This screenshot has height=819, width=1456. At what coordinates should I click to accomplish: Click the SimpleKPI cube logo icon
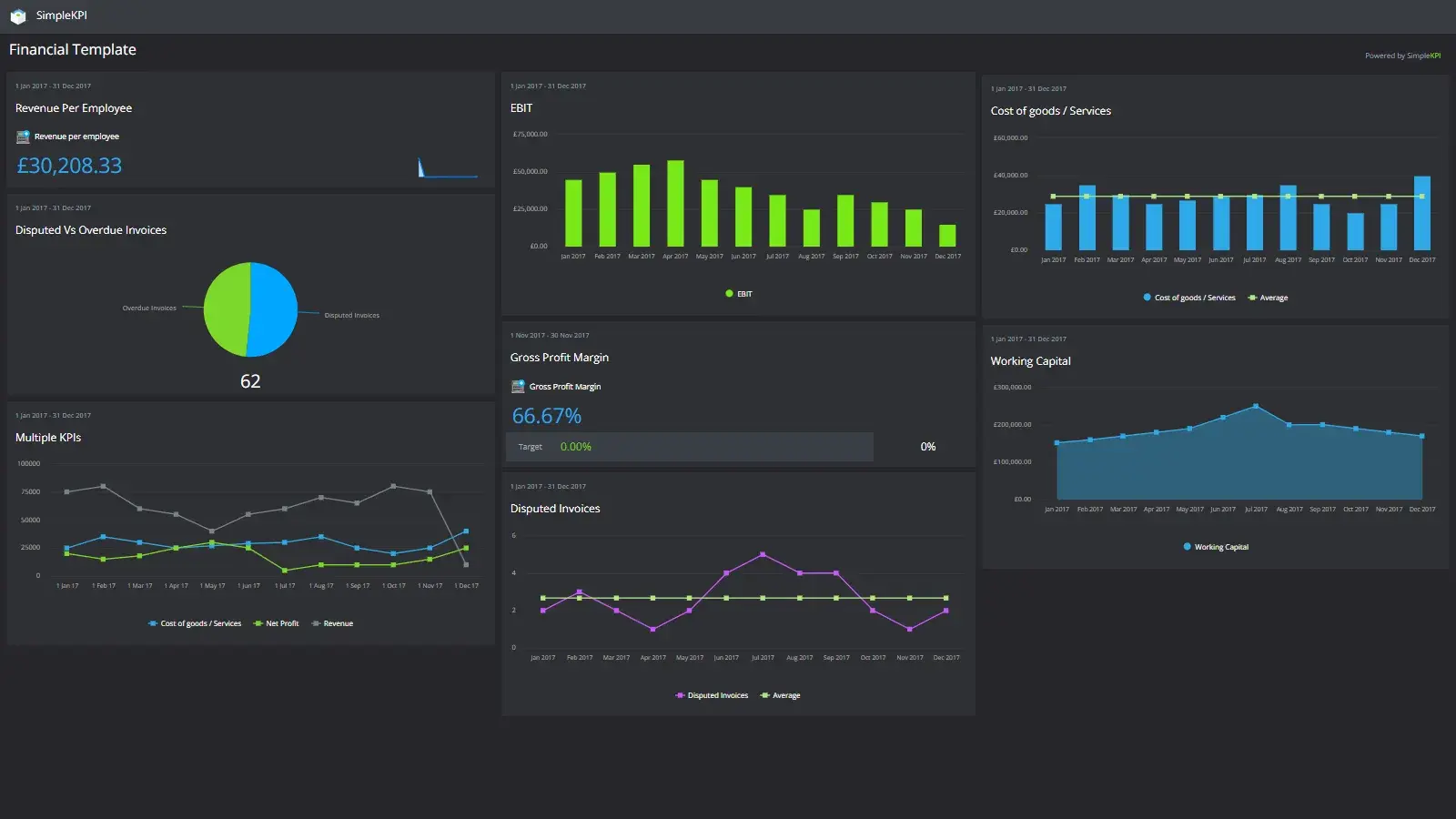point(18,15)
